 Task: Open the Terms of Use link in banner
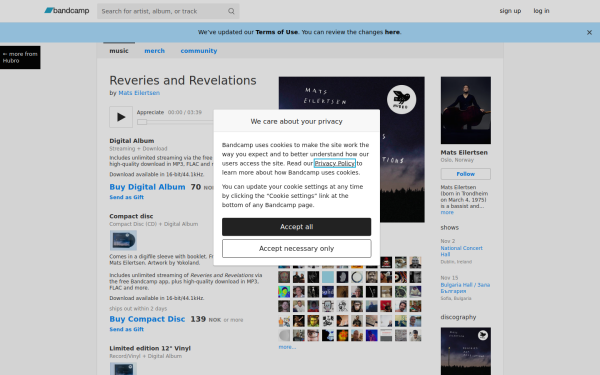point(277,32)
